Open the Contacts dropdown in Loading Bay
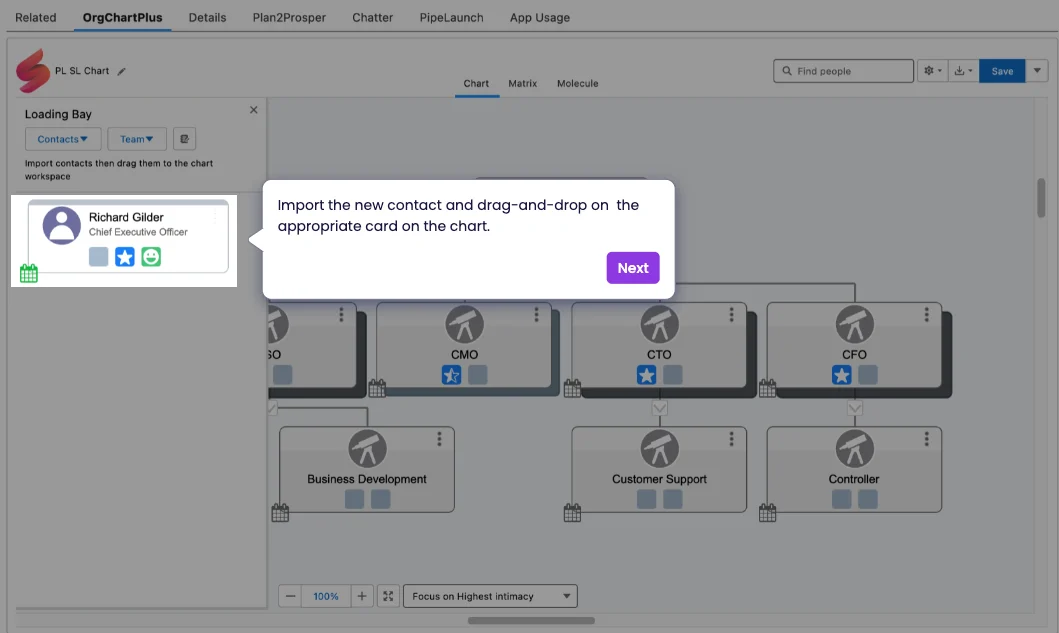 coord(63,139)
